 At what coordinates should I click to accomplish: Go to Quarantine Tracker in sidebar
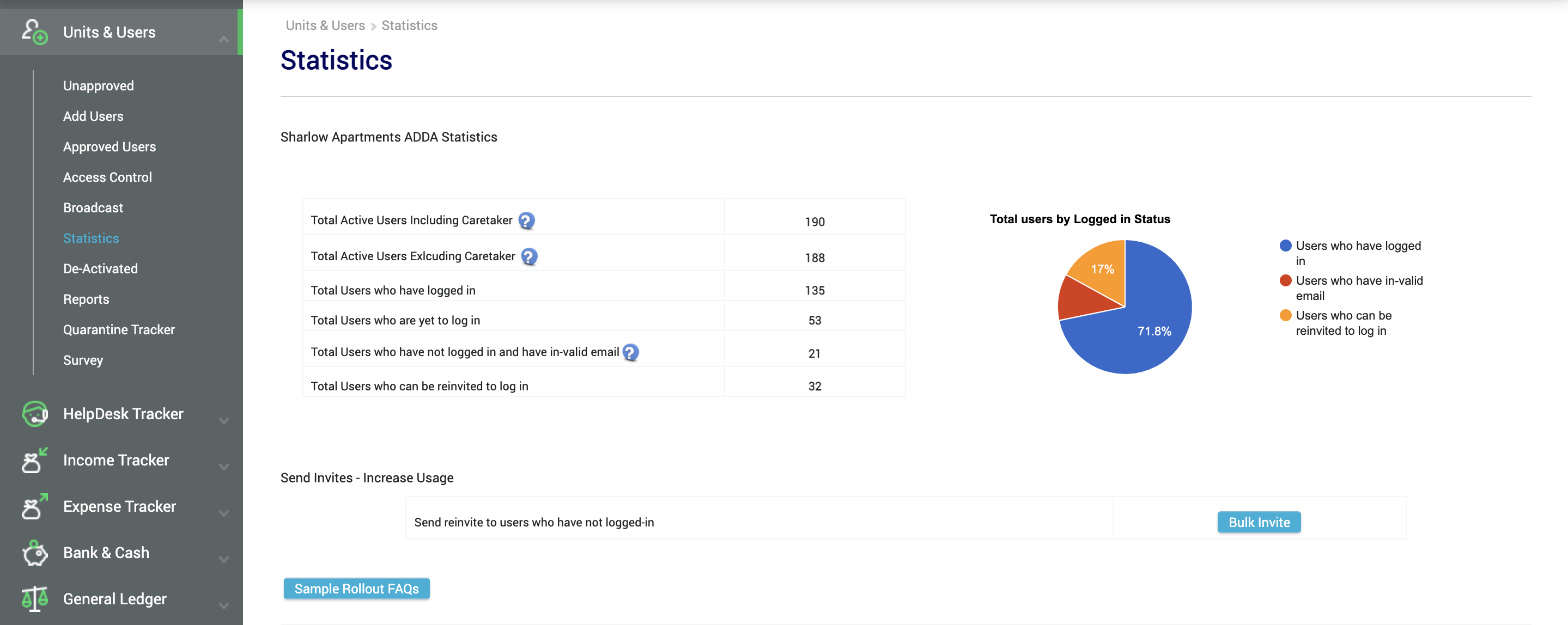(x=119, y=329)
